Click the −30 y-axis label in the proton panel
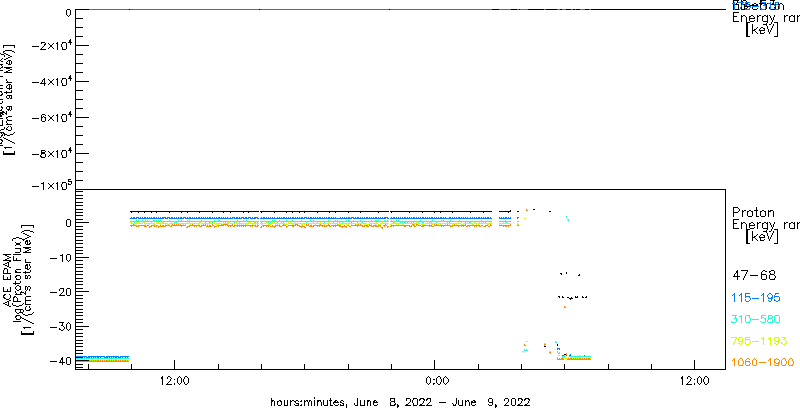The height and width of the screenshot is (410, 800). 60,326
